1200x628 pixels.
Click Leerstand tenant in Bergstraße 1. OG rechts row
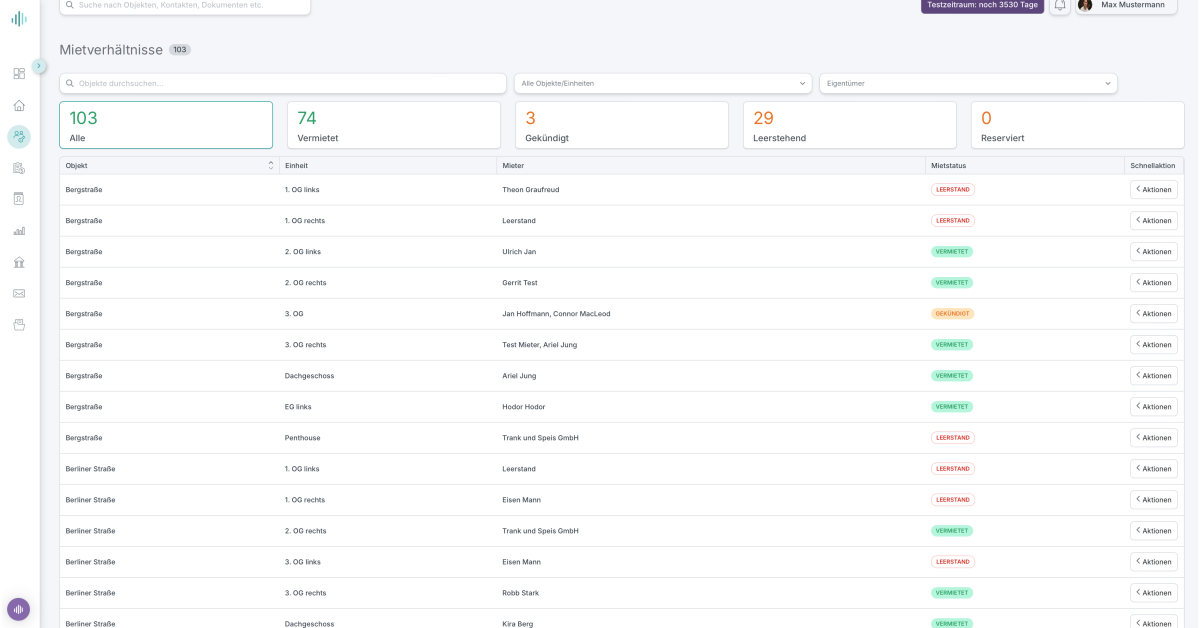coord(520,220)
